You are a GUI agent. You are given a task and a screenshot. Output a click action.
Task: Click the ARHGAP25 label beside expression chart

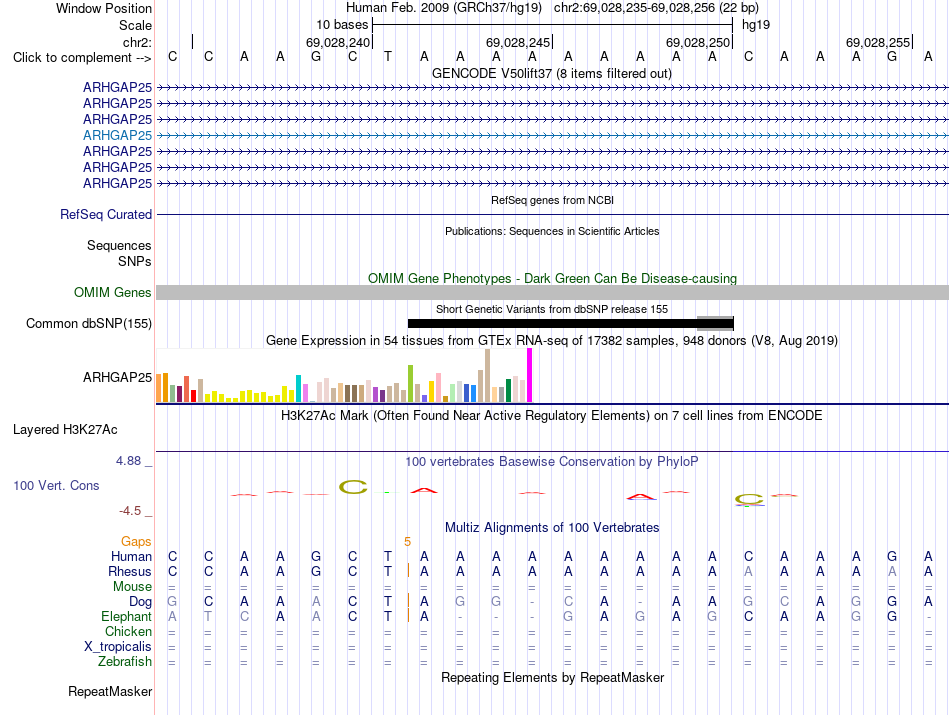point(117,377)
